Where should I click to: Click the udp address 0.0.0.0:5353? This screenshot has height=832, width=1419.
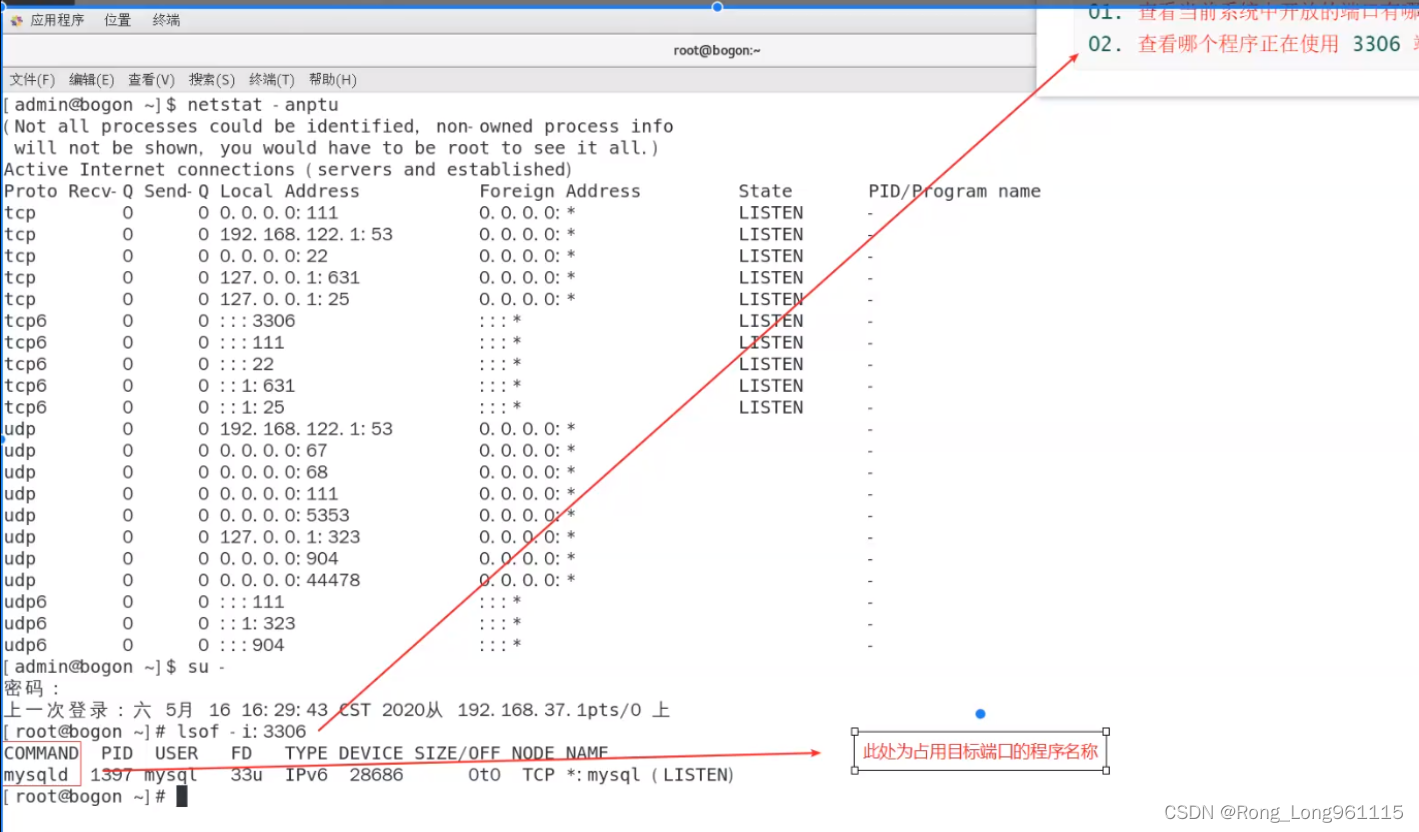pos(285,516)
